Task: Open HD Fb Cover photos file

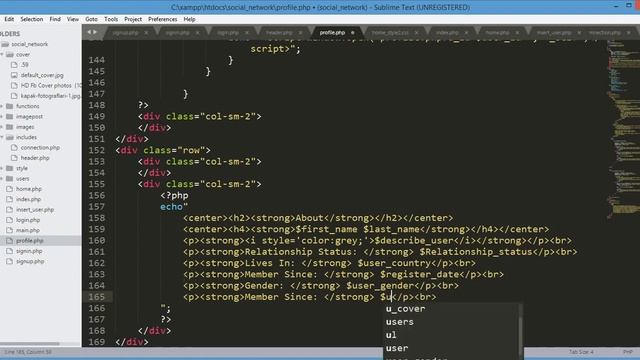Action: pyautogui.click(x=51, y=85)
